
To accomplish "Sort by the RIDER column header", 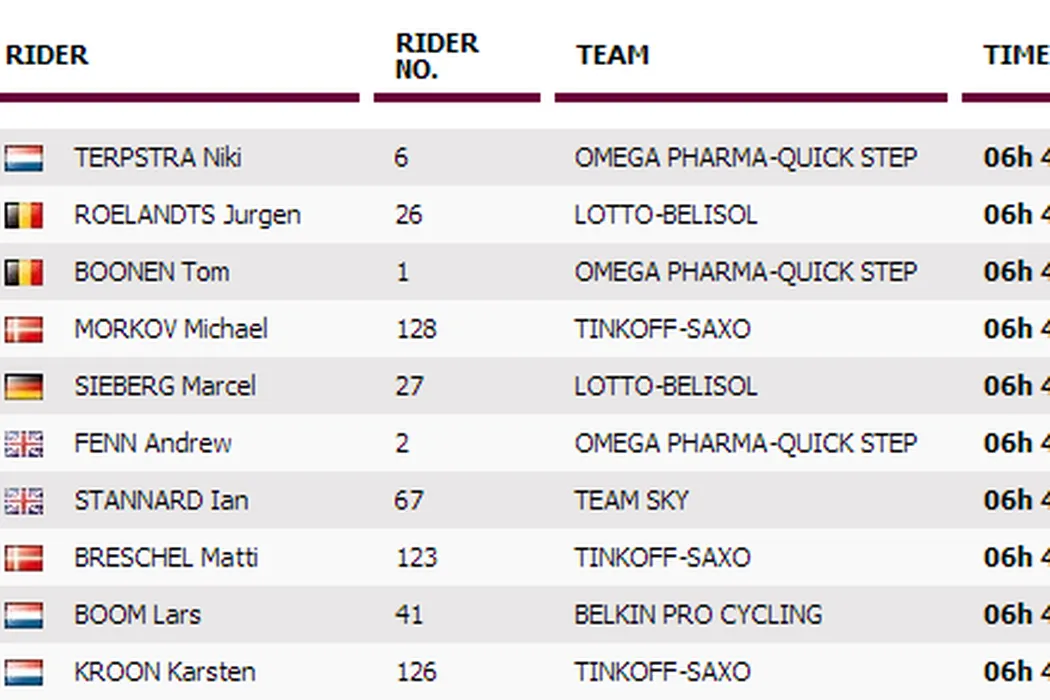I will click(x=47, y=55).
